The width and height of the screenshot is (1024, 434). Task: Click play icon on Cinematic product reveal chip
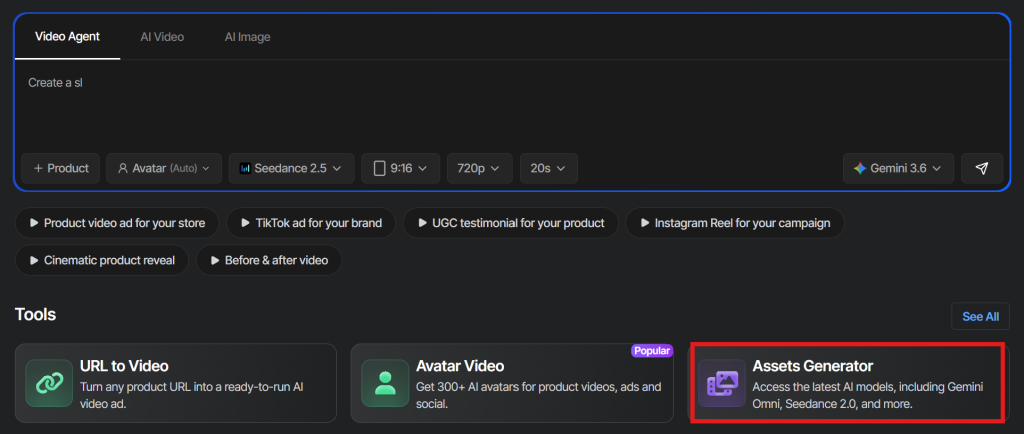pos(34,260)
